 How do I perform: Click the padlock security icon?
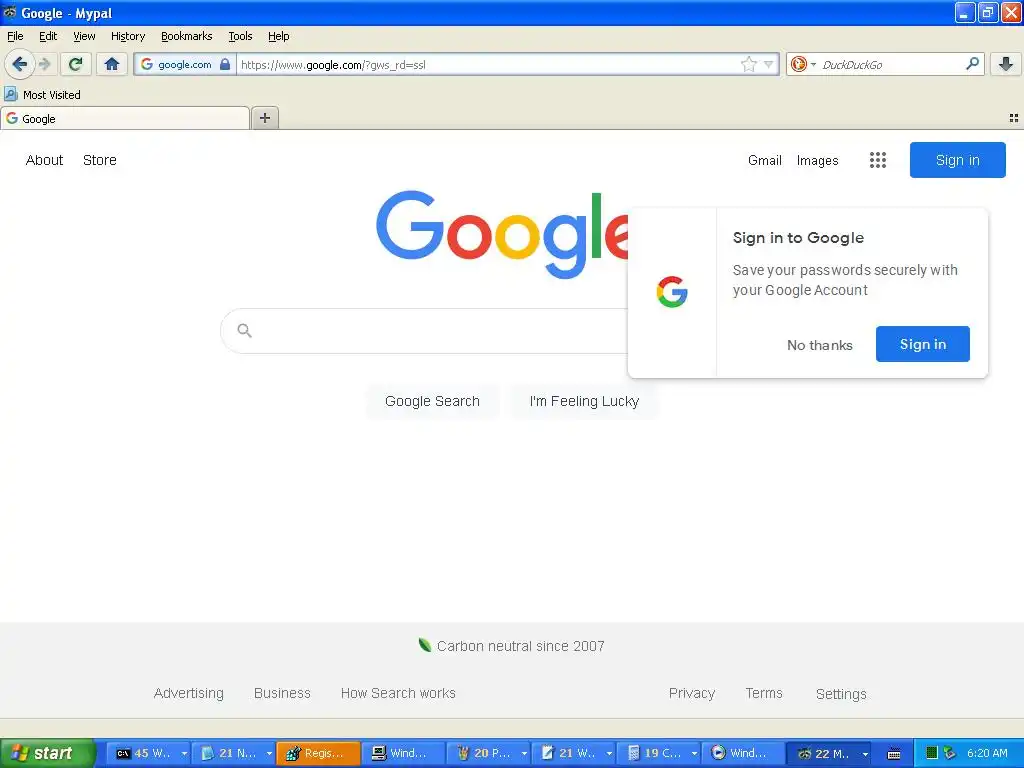tap(225, 64)
